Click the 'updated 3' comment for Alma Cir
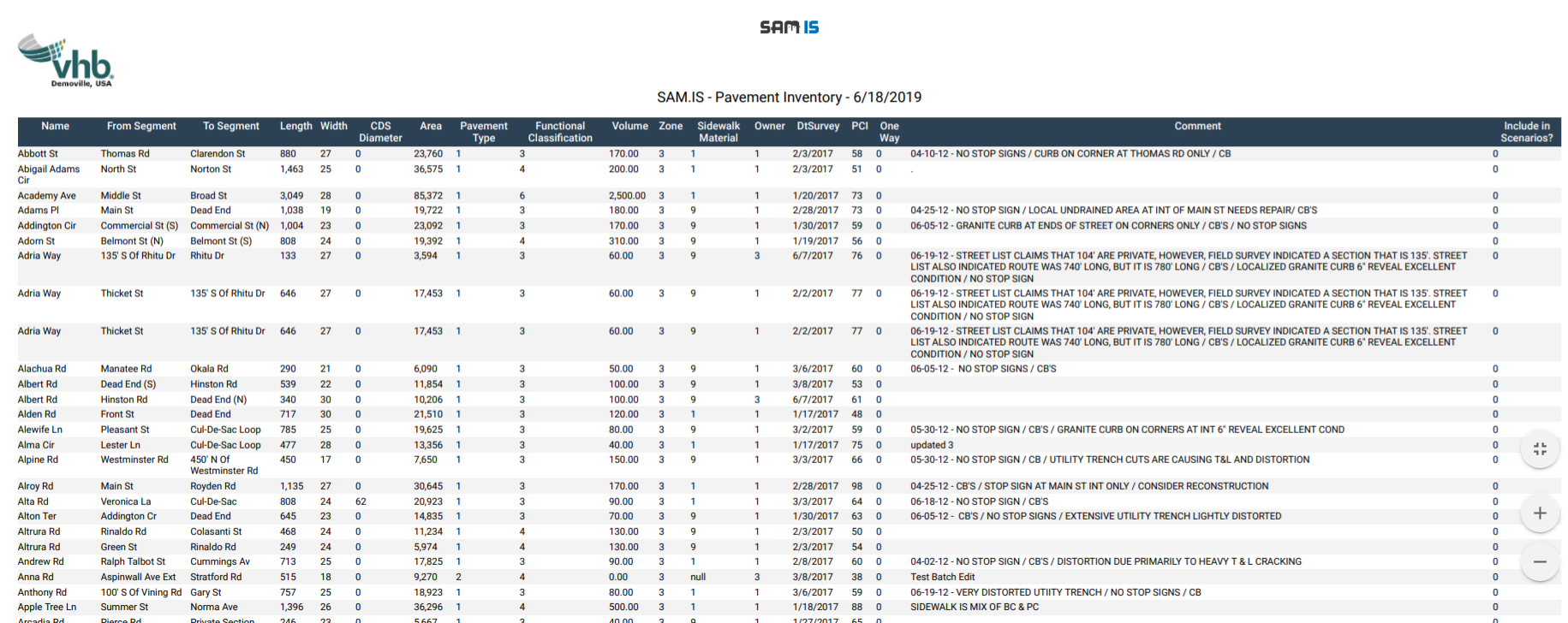Screen dimensions: 1568x623 932,445
